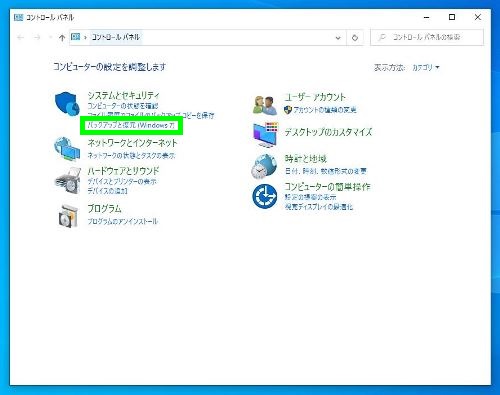Open the Network and Internet globe icon
Viewport: 500px width, 395px height.
pos(67,148)
